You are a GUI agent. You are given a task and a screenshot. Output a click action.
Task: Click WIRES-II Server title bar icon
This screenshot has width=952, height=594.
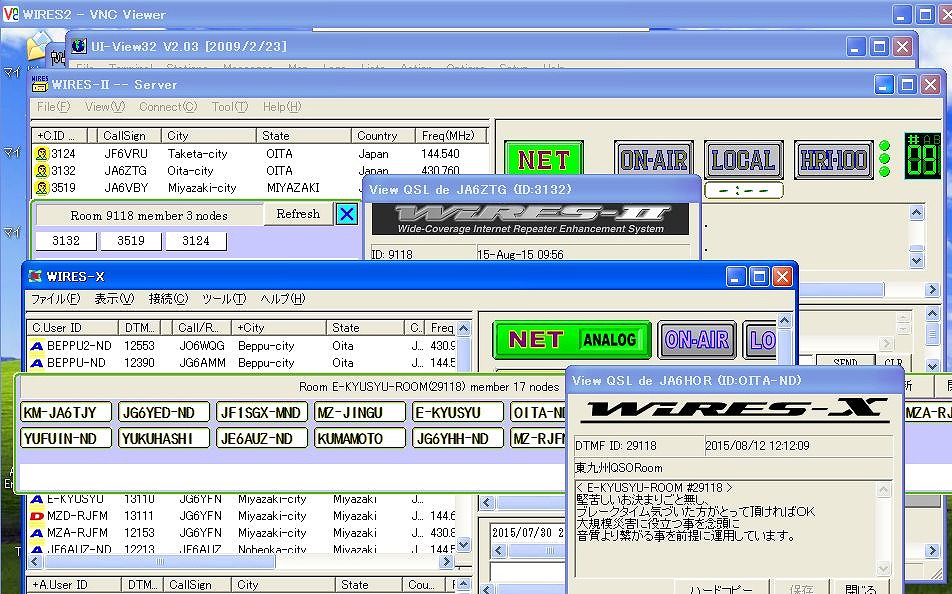[39, 84]
